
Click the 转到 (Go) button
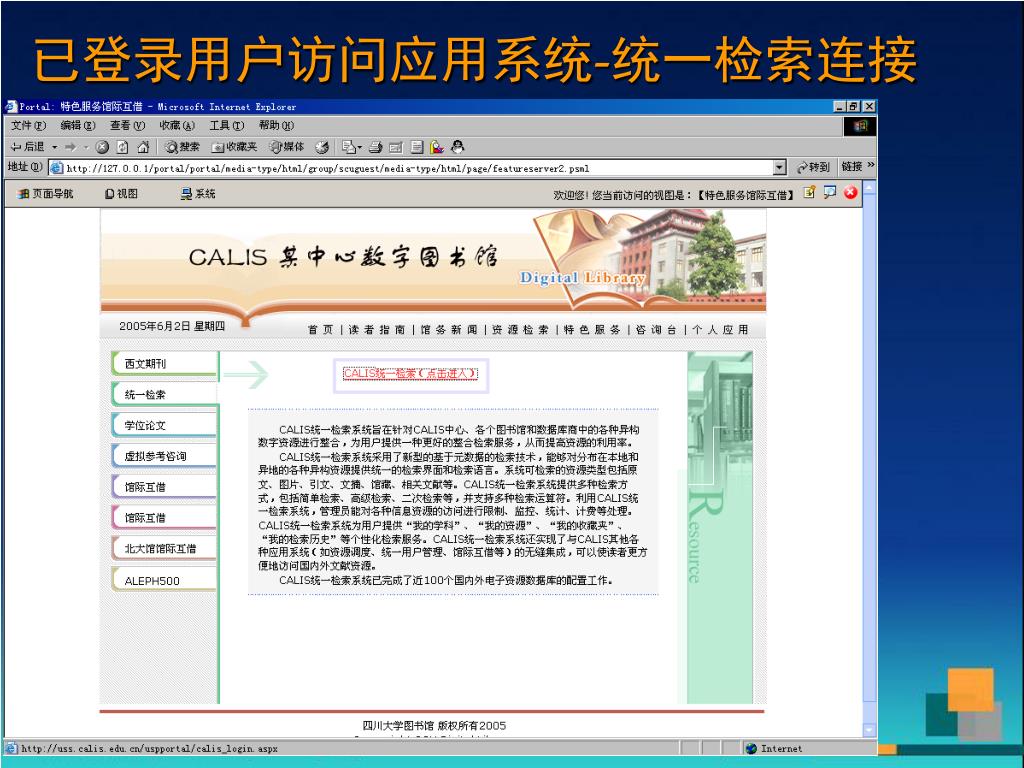coord(813,167)
